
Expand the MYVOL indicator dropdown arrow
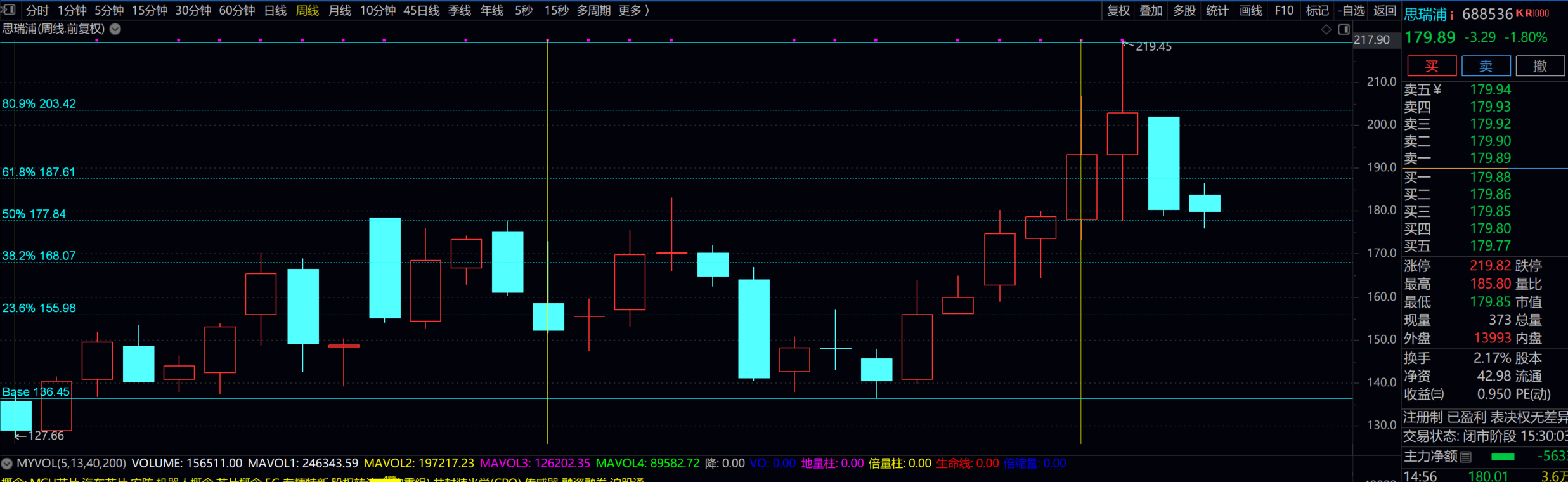[7, 464]
